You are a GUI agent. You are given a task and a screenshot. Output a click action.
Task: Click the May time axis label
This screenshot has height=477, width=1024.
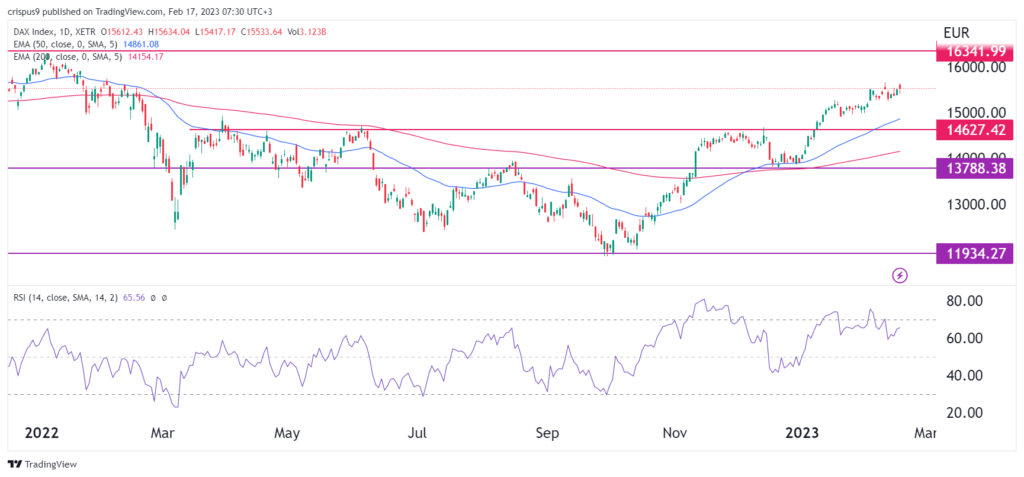click(x=287, y=433)
